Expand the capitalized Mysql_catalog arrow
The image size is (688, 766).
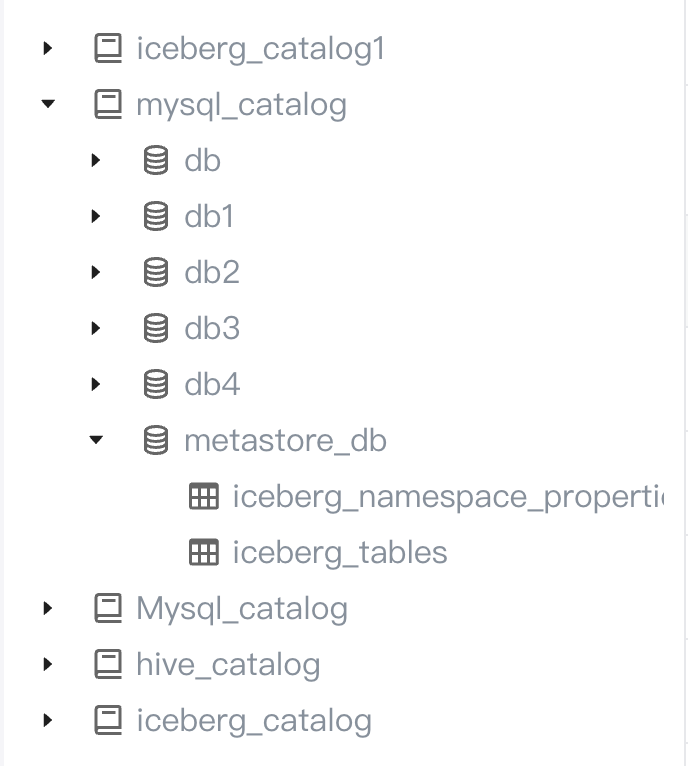click(x=48, y=608)
